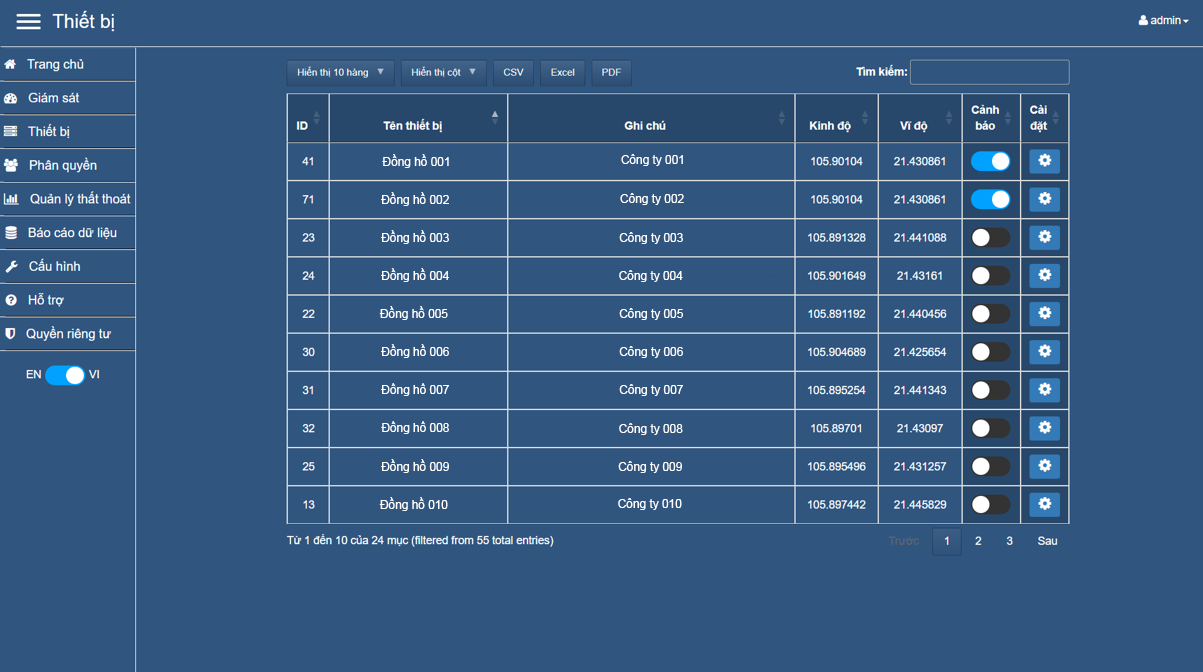Click the shield icon for Quyền riêng tư
This screenshot has height=672, width=1203.
click(x=11, y=334)
